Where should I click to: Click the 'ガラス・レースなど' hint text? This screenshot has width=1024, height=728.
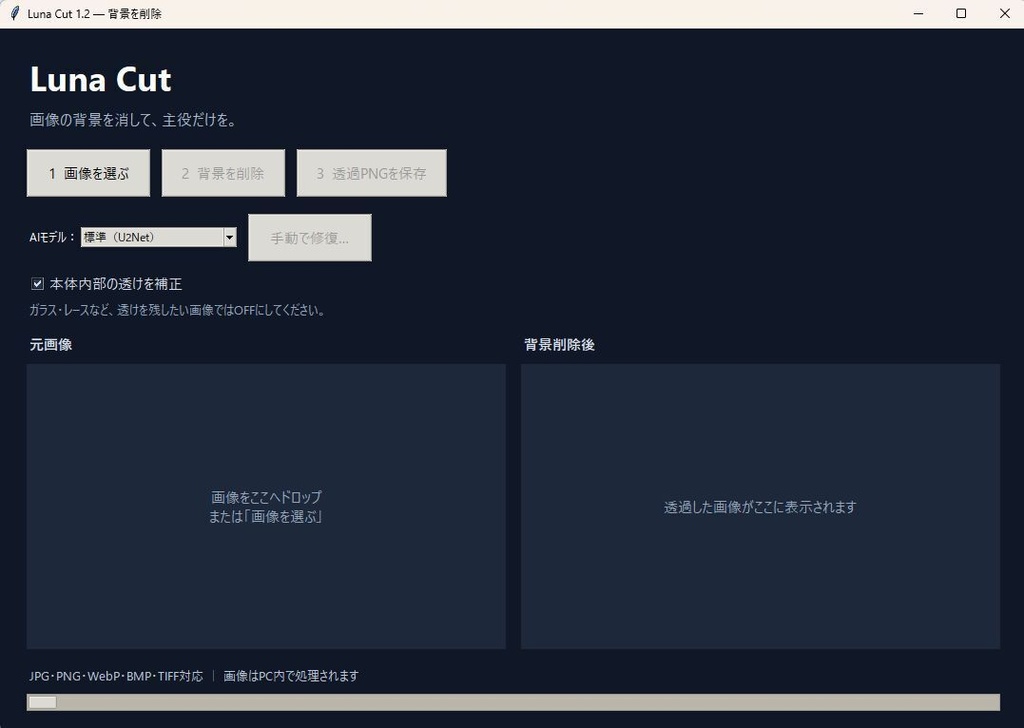(177, 310)
